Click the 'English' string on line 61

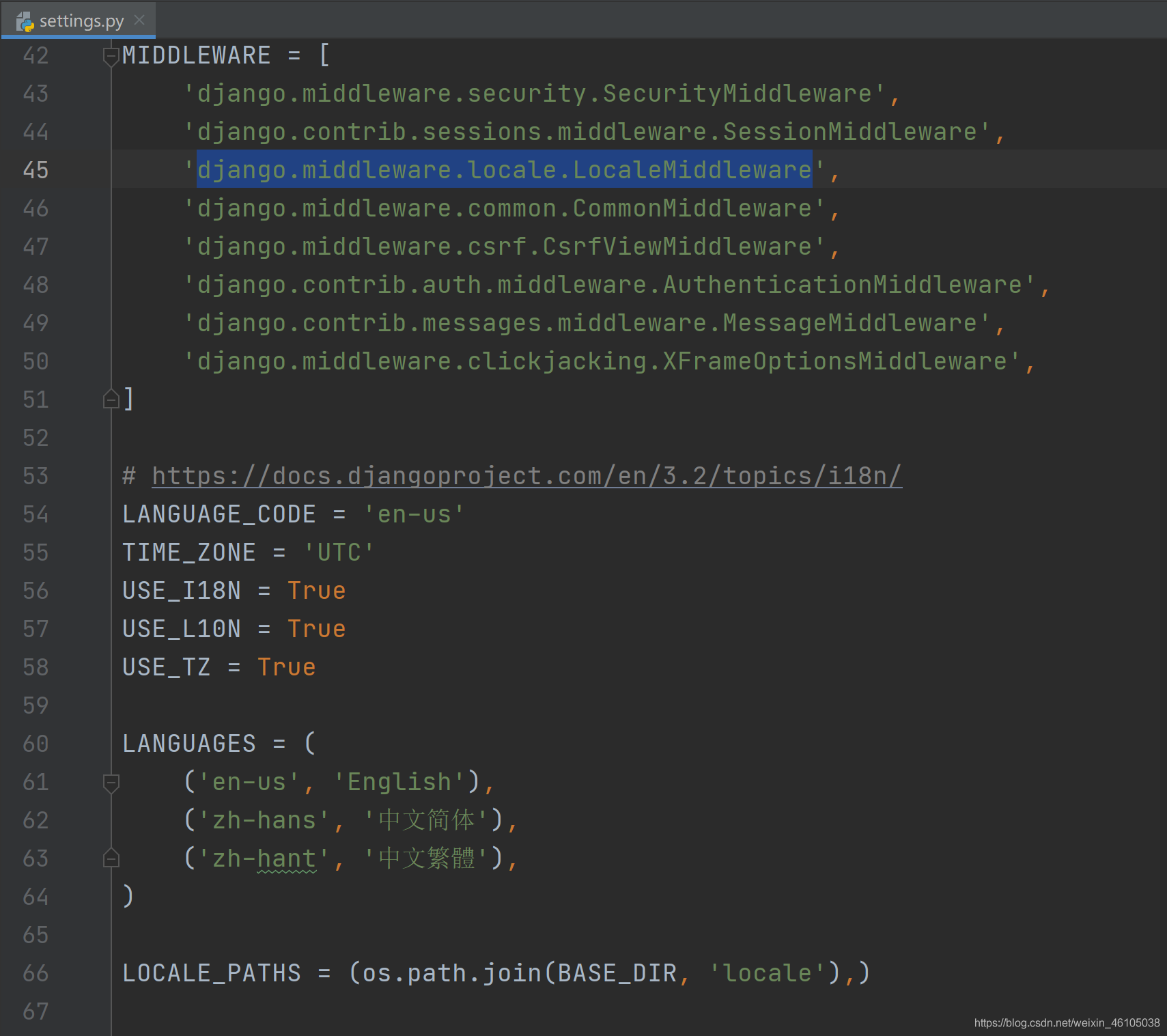(399, 781)
